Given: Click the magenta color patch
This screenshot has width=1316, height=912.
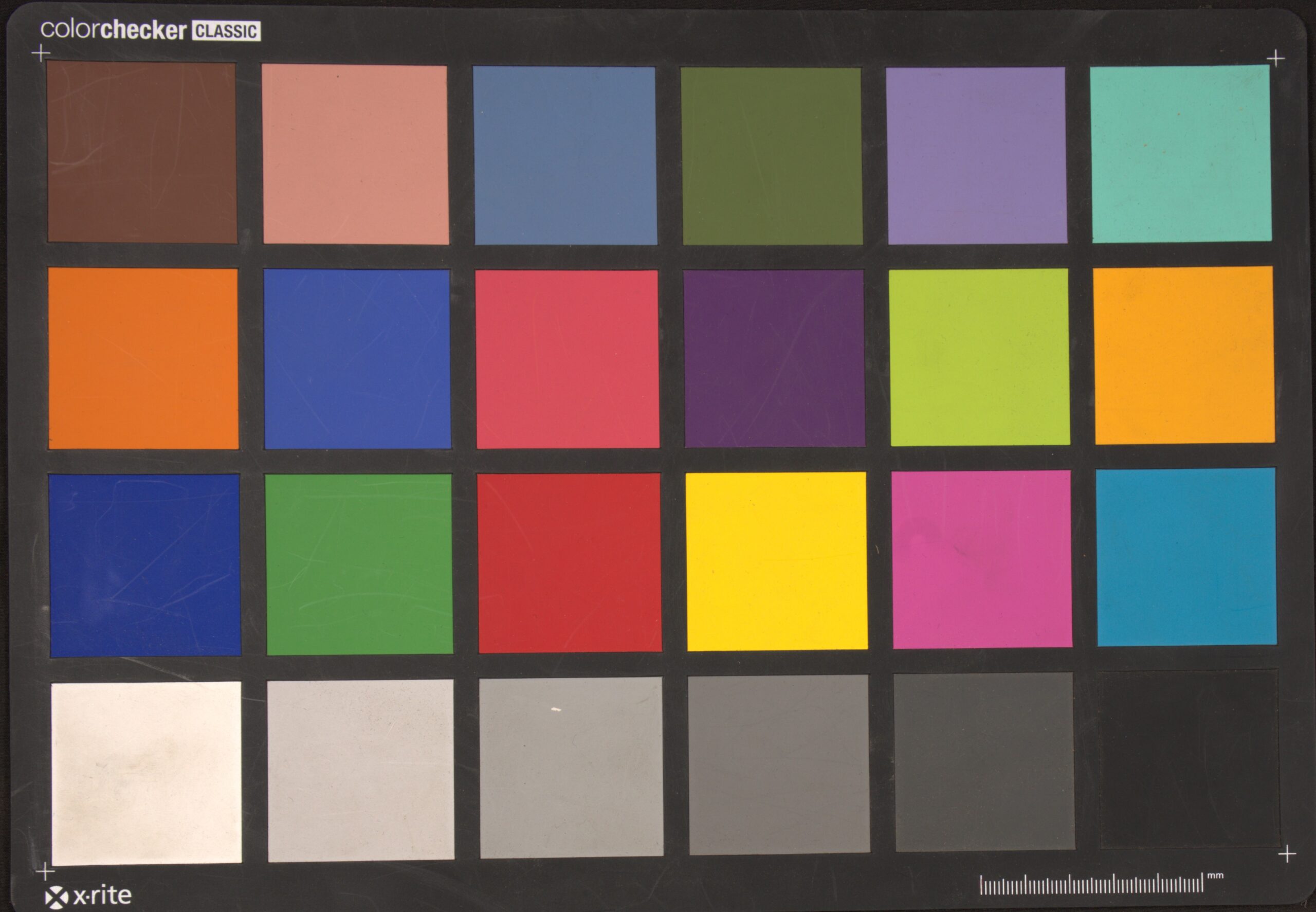Looking at the screenshot, I should click(x=981, y=559).
